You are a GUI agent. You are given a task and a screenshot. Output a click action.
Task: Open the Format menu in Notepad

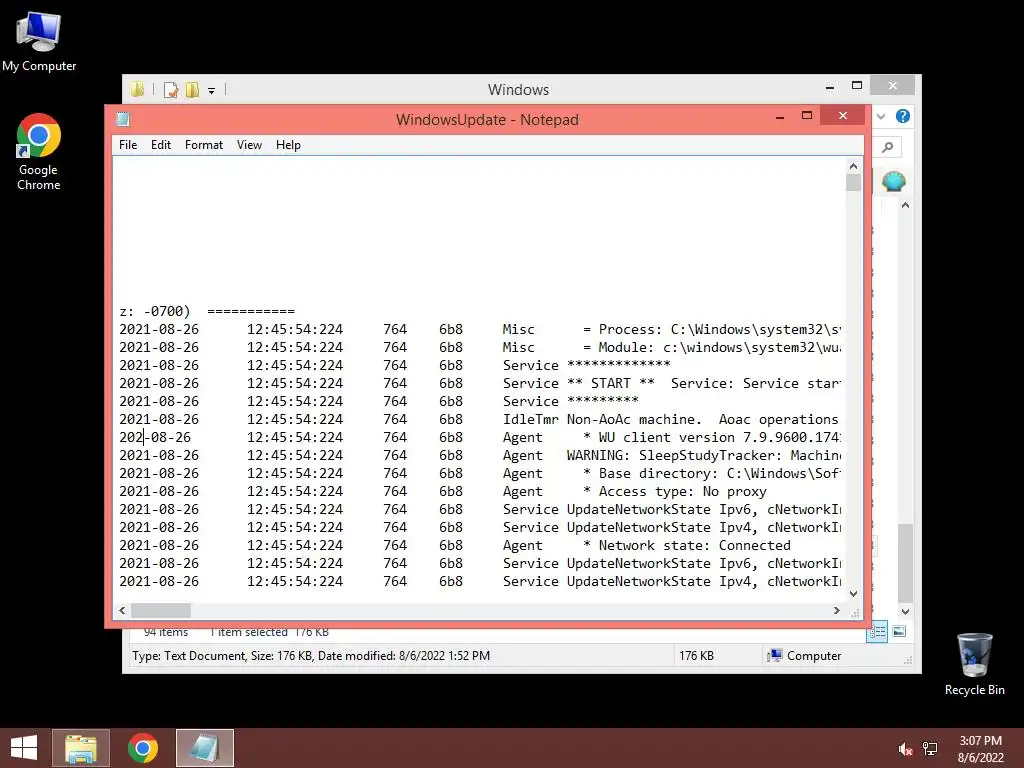(204, 145)
